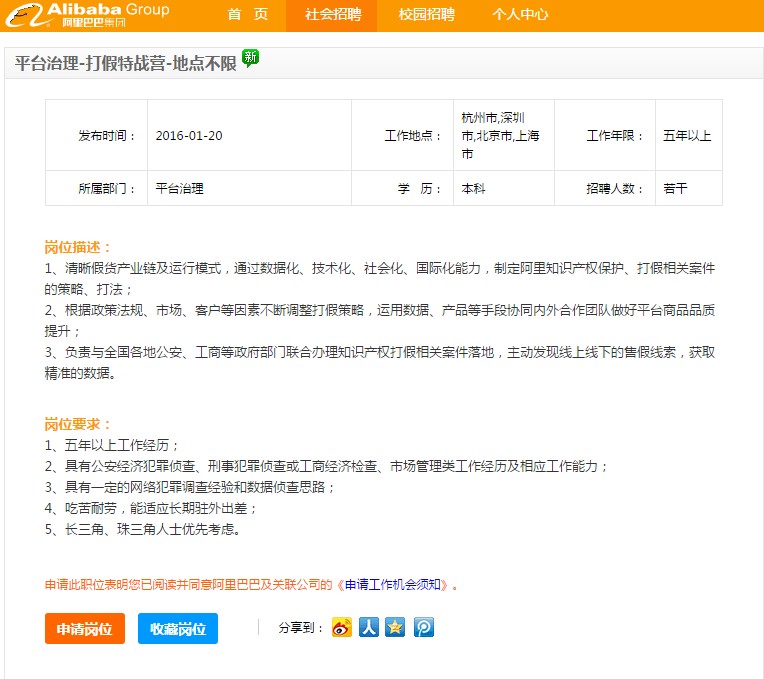Image resolution: width=764 pixels, height=679 pixels.
Task: Select requirement 长三角、珠三角人士优先考虑
Action: tap(143, 529)
